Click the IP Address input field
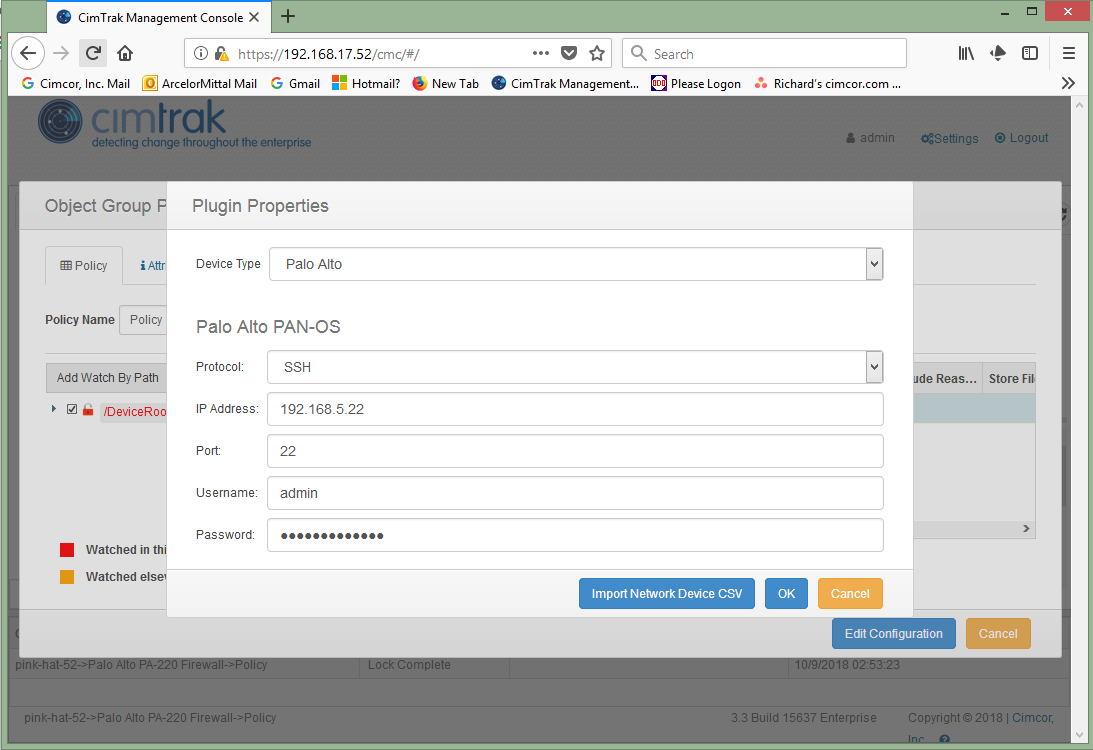The image size is (1093, 750). coord(575,409)
